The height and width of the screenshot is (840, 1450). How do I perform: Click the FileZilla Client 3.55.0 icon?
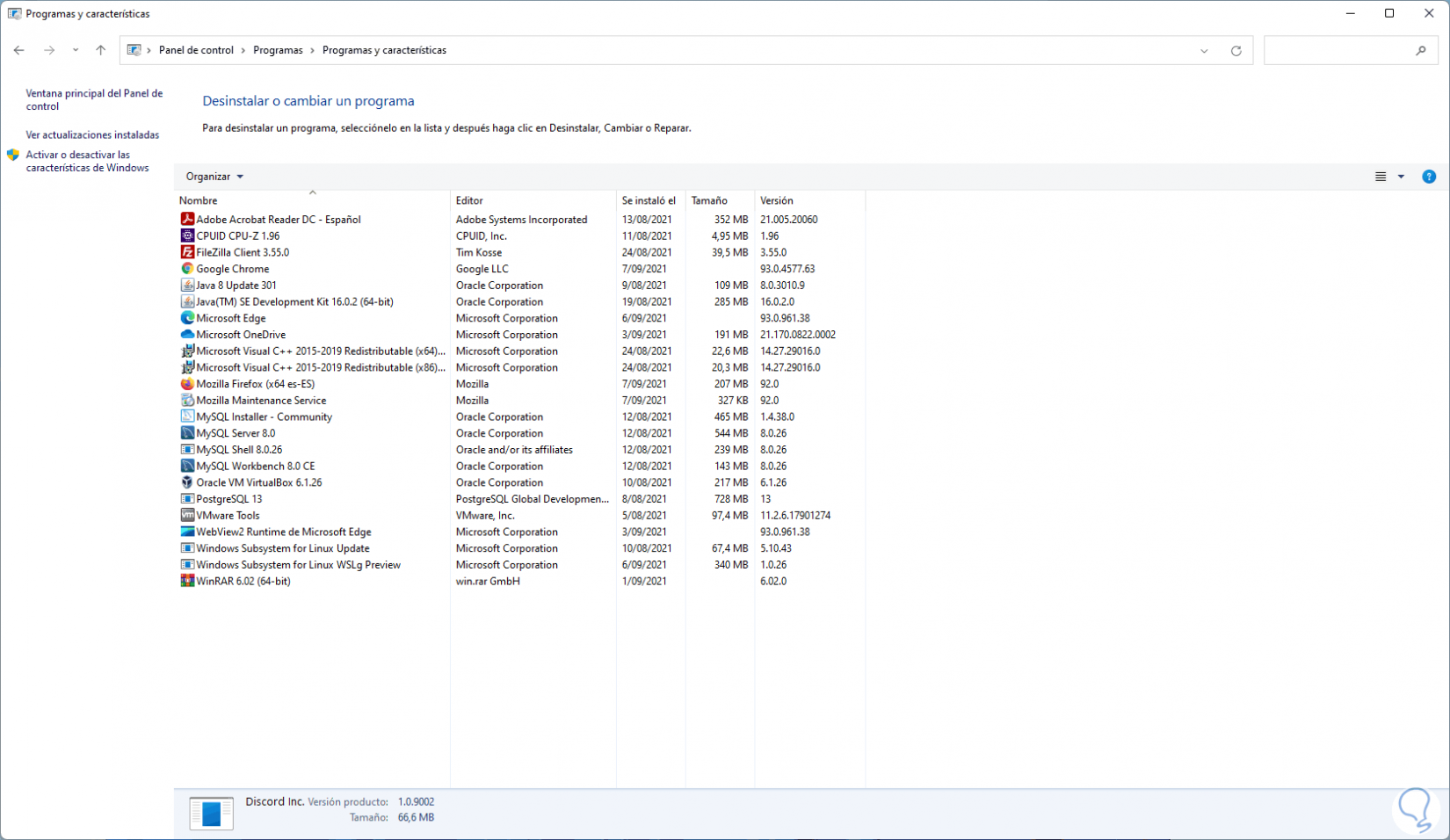coord(187,252)
